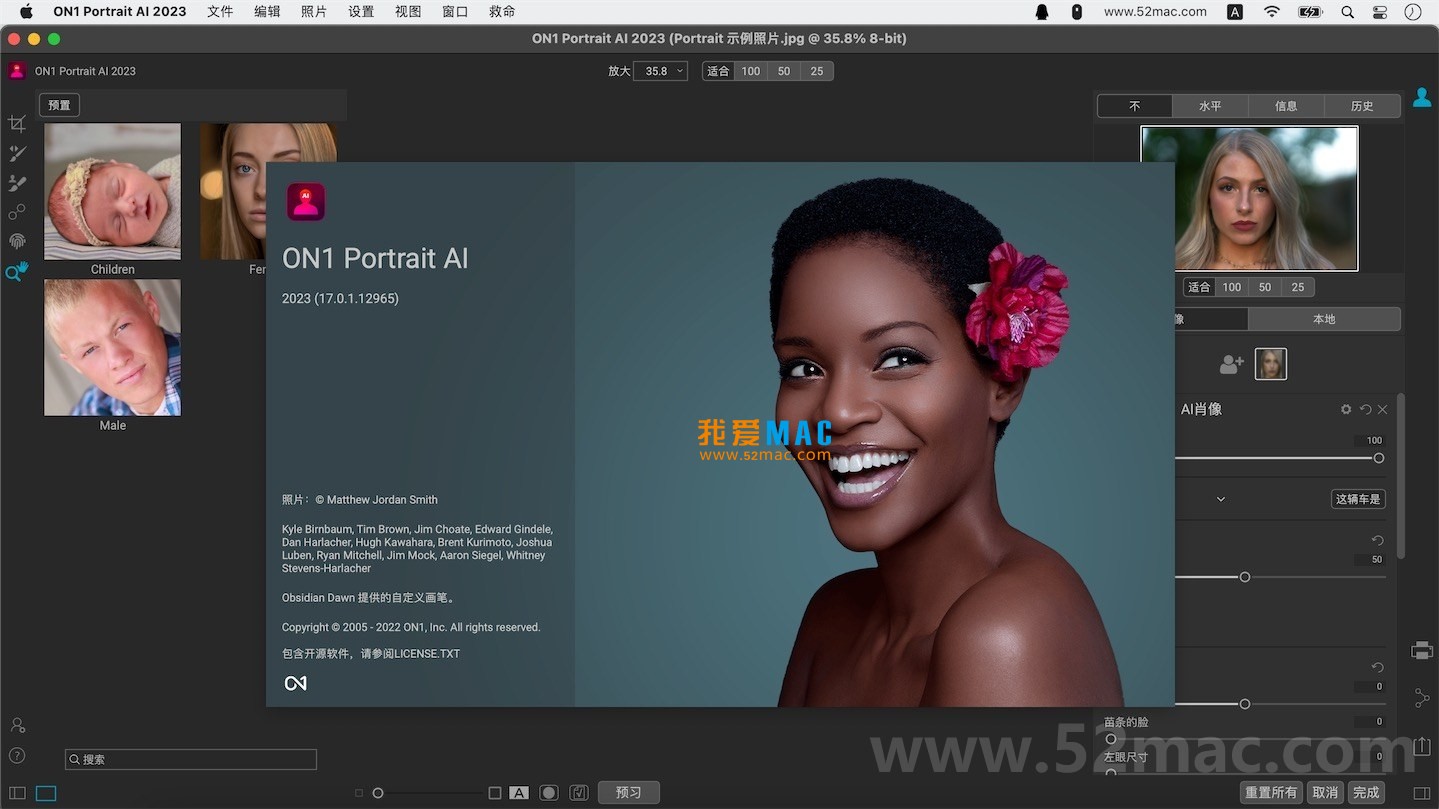Close the AI肖像 panel with X
Viewport: 1439px width, 809px height.
pyautogui.click(x=1382, y=409)
